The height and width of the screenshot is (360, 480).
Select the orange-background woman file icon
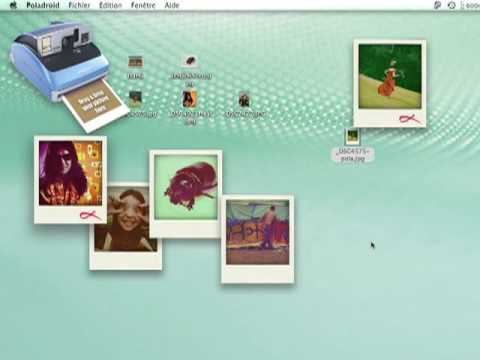click(189, 99)
